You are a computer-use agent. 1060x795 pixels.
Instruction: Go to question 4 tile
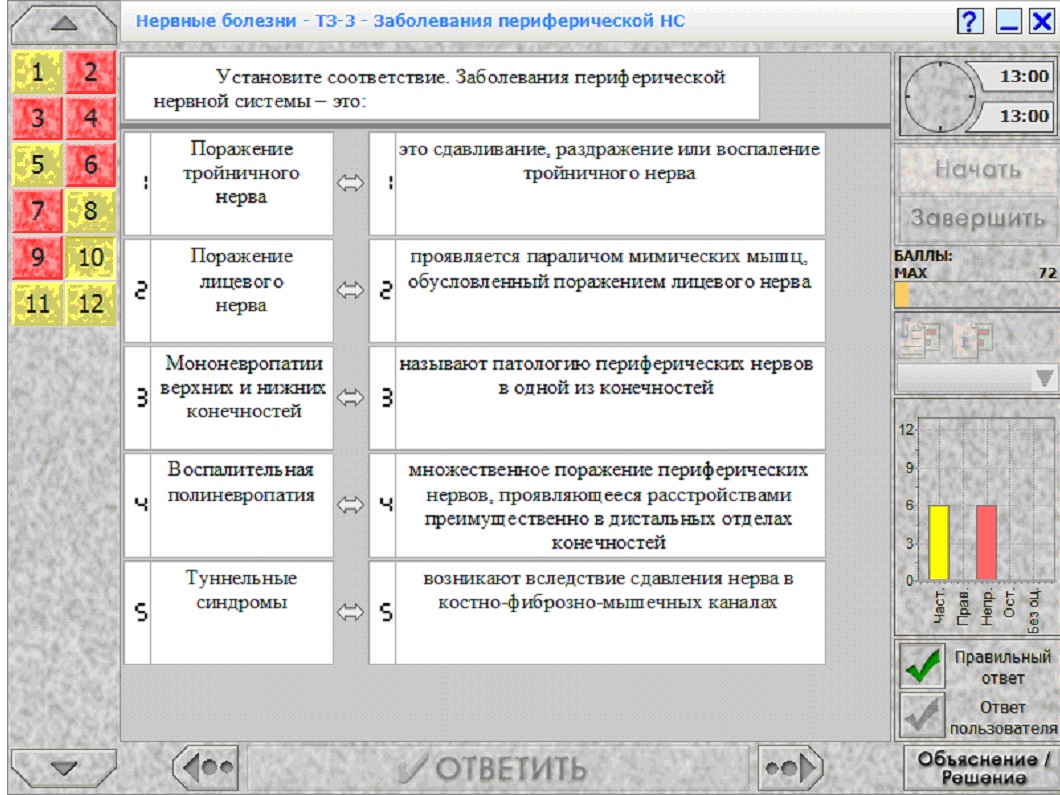tap(91, 118)
